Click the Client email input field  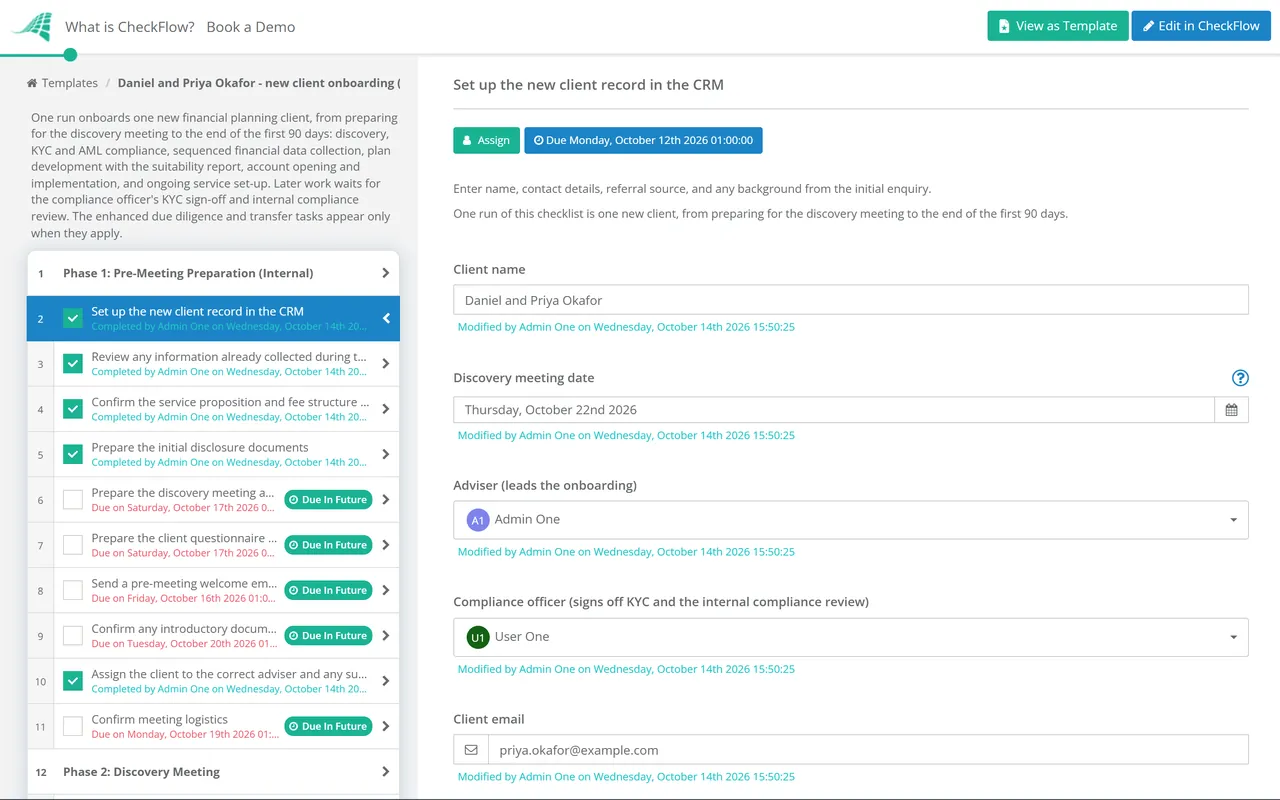(x=868, y=750)
